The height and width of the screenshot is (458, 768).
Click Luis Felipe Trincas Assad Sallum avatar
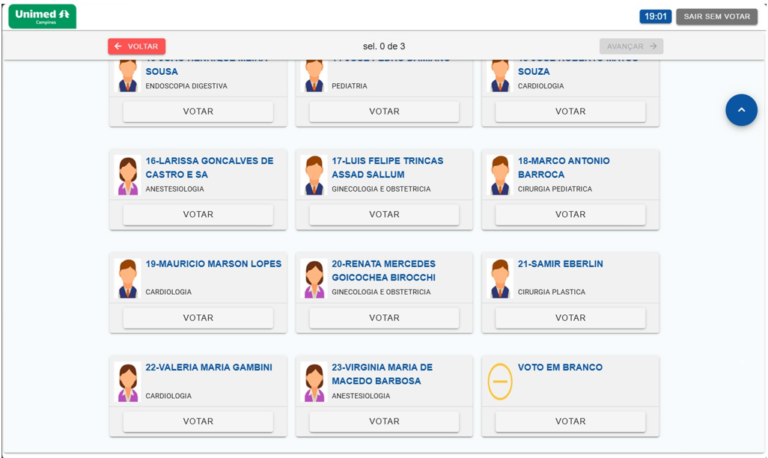point(314,175)
